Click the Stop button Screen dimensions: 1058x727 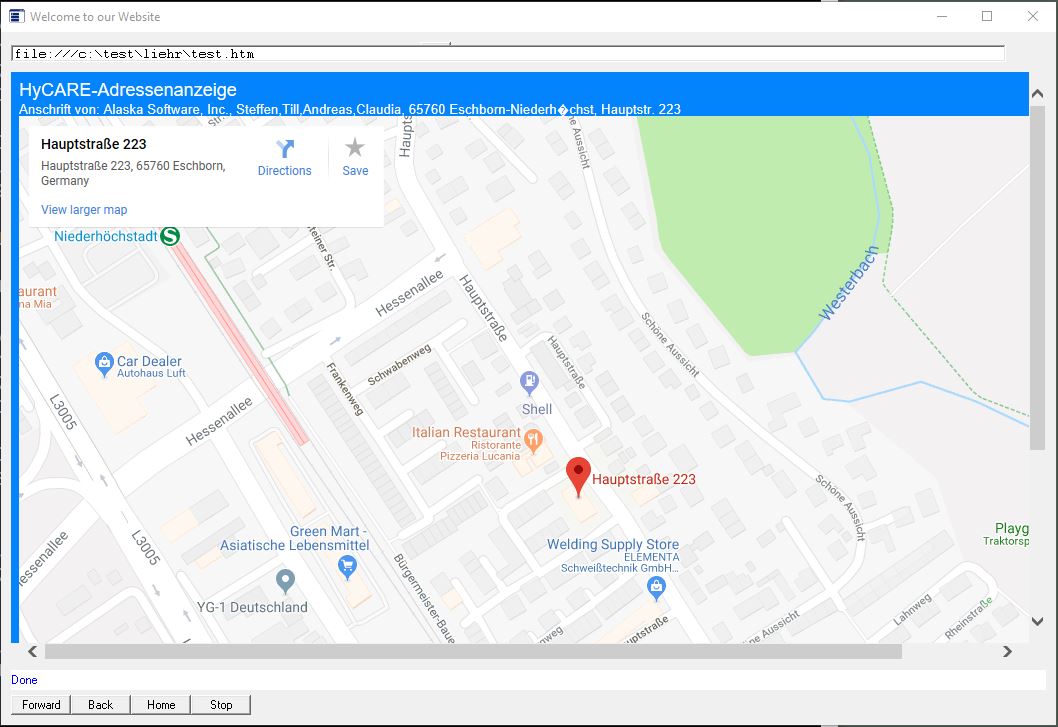[221, 705]
